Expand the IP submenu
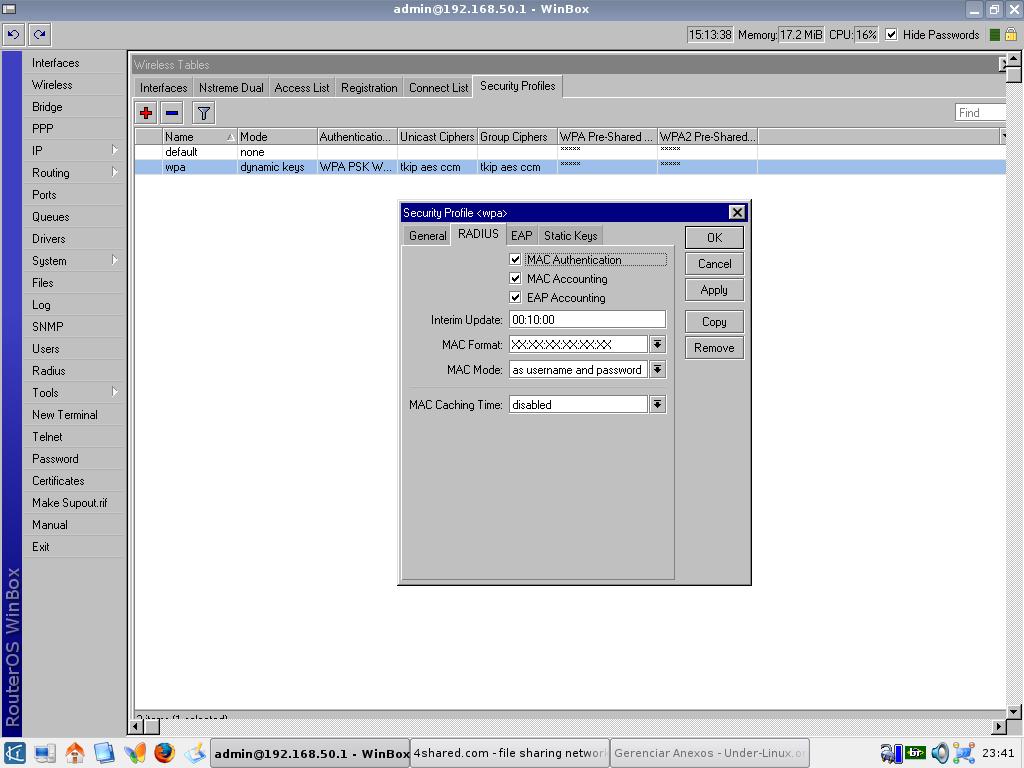This screenshot has height=768, width=1024. [115, 150]
